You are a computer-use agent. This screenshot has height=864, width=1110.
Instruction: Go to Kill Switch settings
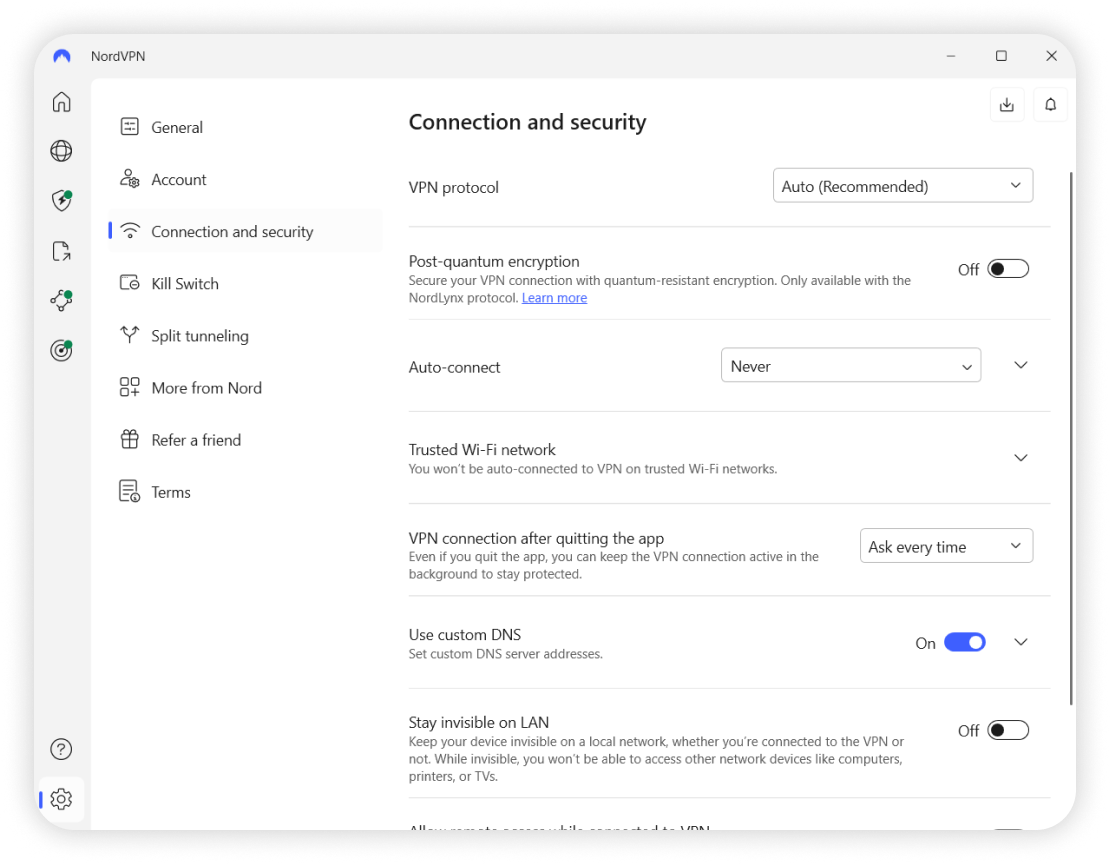(x=184, y=284)
